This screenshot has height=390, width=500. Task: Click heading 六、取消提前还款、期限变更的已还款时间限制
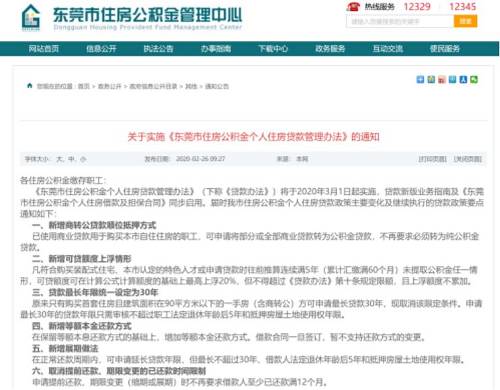[x=119, y=371]
